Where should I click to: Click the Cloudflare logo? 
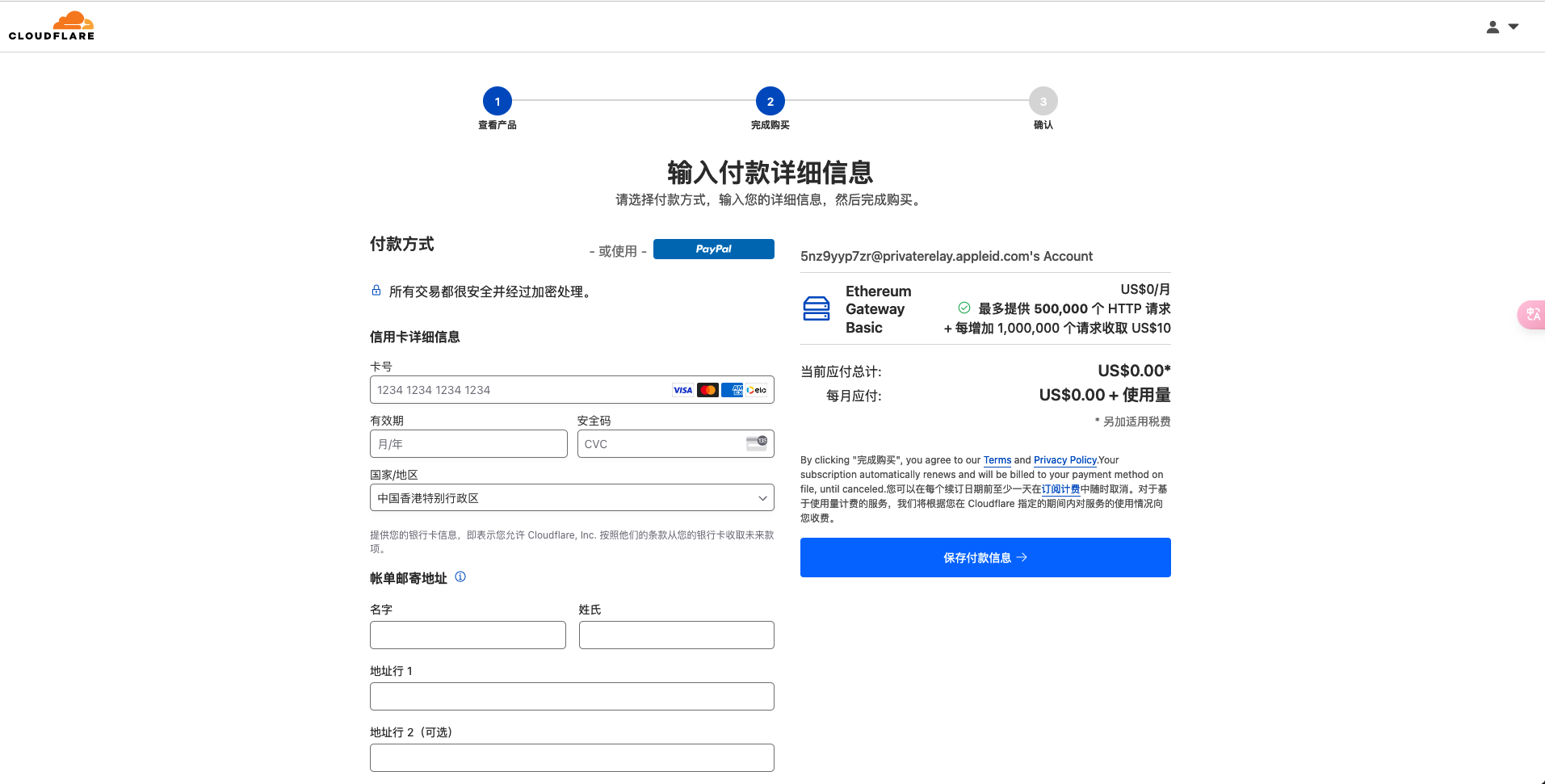coord(52,26)
